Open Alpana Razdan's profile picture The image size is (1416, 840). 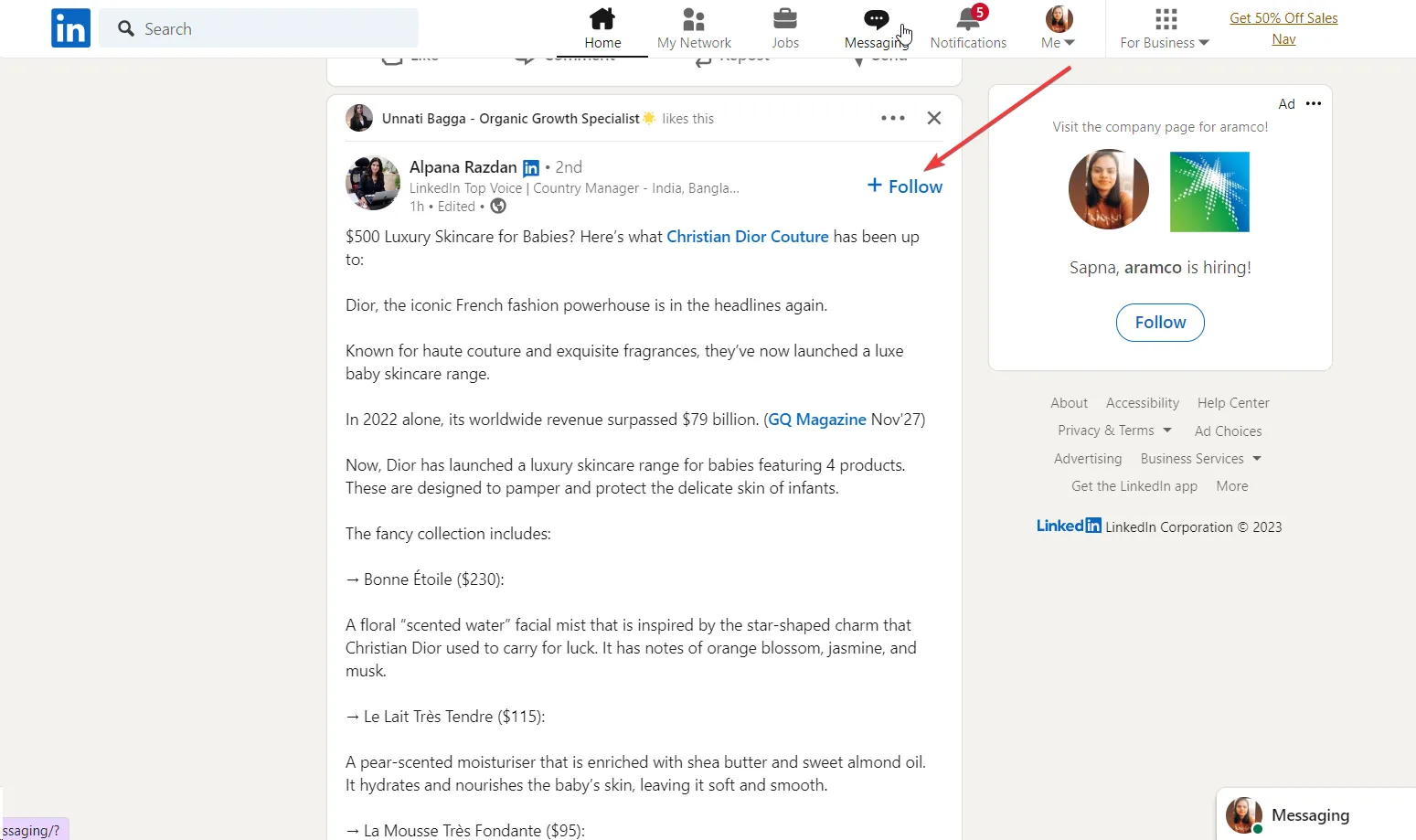coord(373,183)
